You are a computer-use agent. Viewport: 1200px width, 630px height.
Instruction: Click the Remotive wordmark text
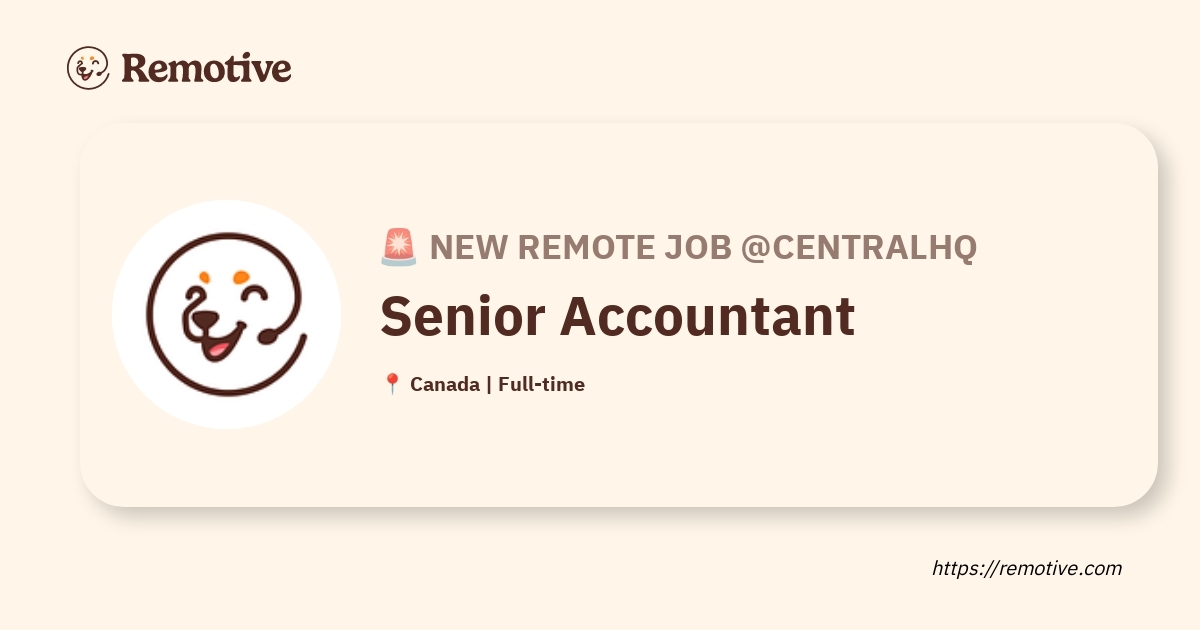coord(206,68)
